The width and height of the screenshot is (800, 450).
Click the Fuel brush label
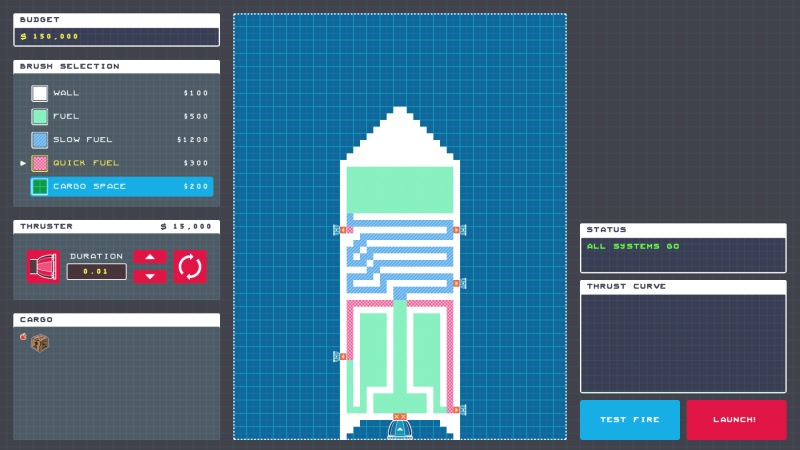tap(66, 116)
